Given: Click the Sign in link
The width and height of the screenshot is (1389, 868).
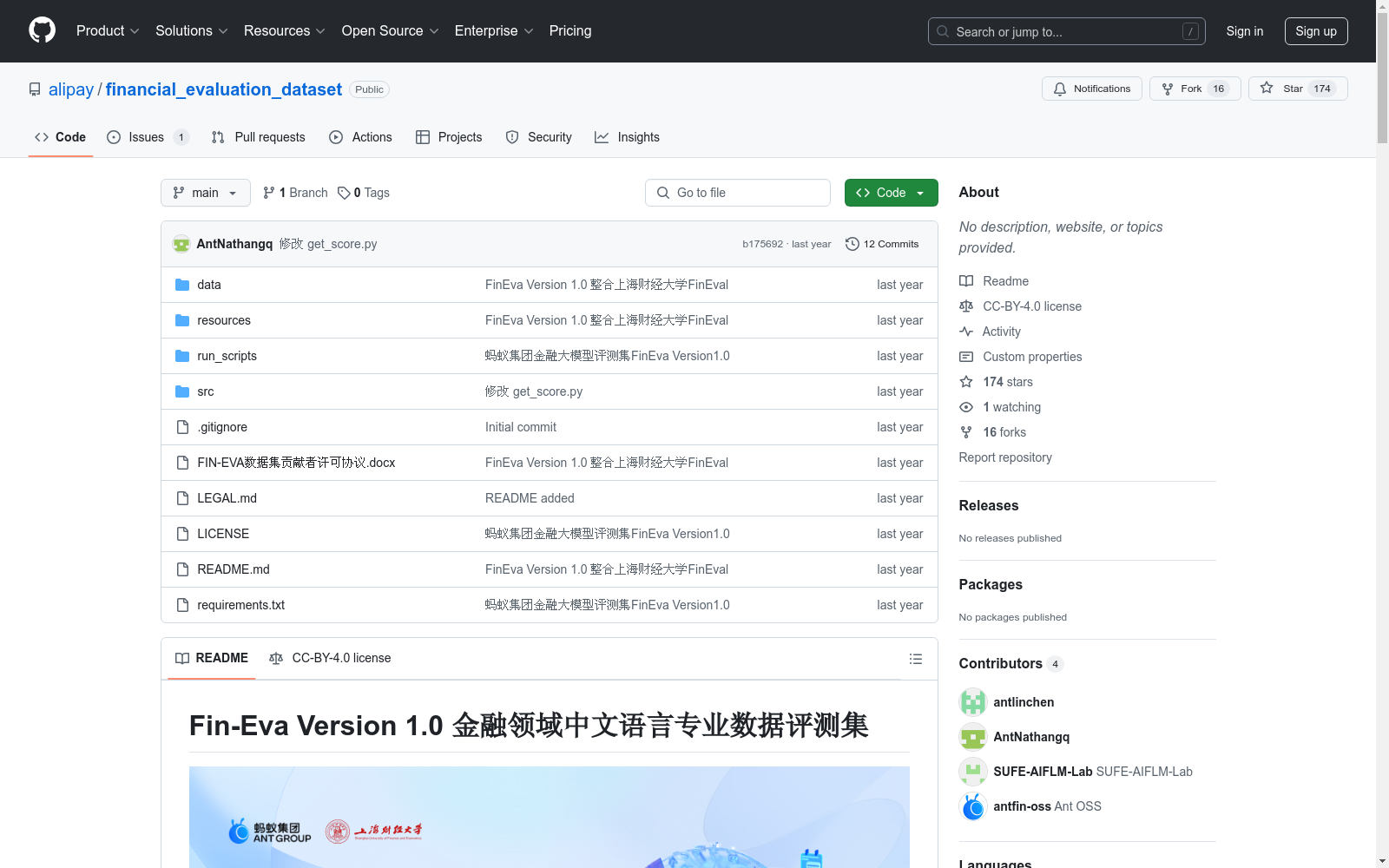Looking at the screenshot, I should pyautogui.click(x=1245, y=31).
